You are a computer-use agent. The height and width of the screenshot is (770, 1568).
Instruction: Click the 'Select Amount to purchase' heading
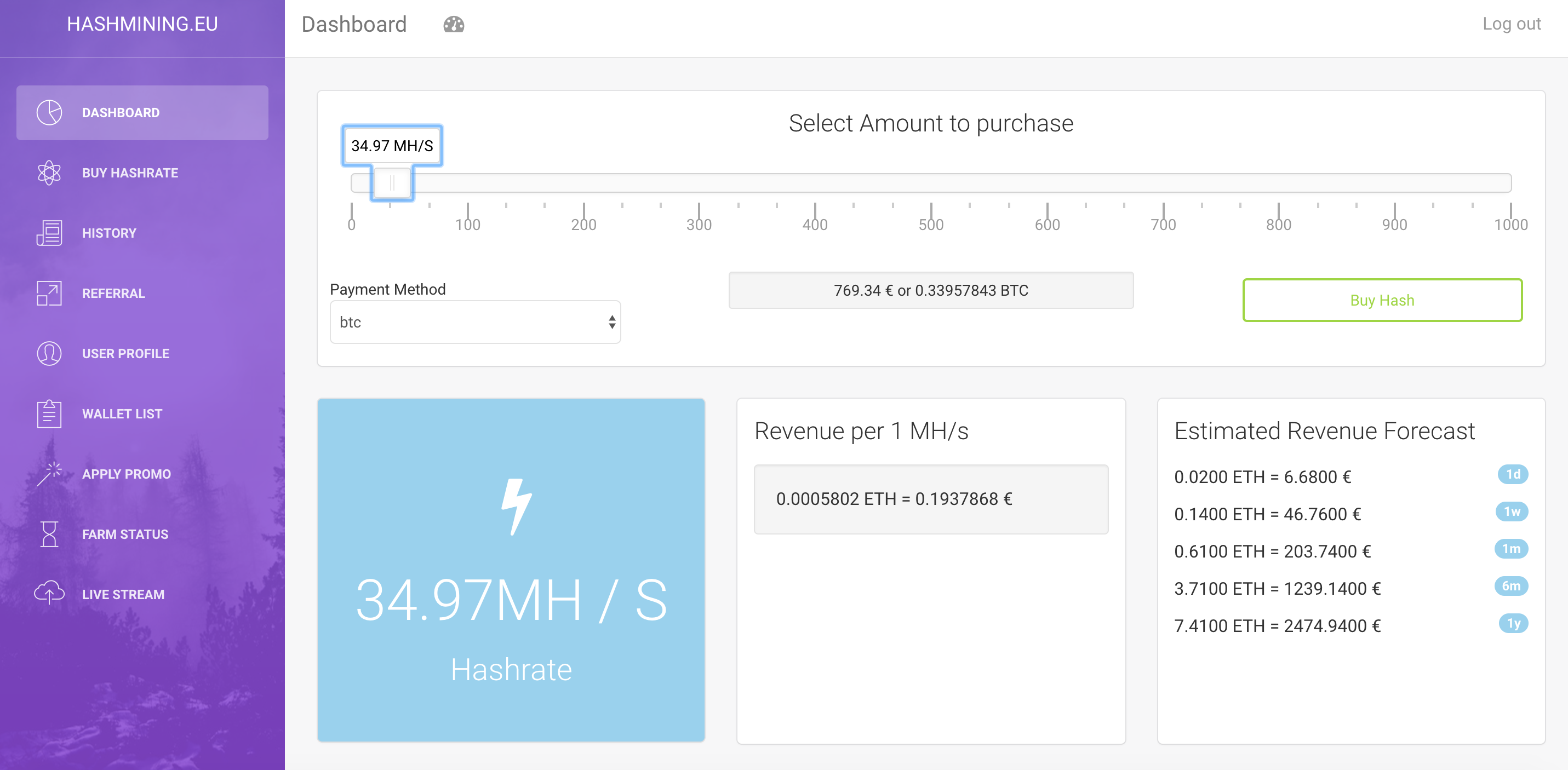pyautogui.click(x=931, y=124)
